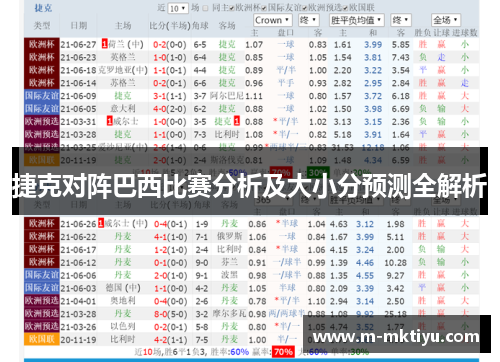
Task: Click the orange 欧国联 badge for 比利时 match
Action: coord(42,339)
